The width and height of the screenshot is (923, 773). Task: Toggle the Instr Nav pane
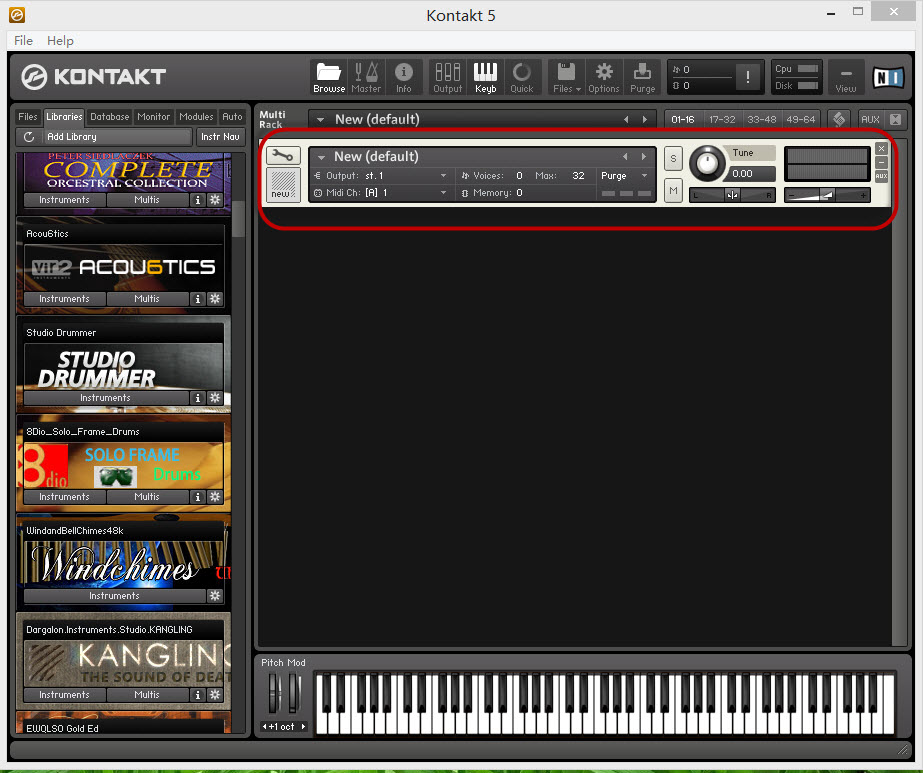pyautogui.click(x=220, y=137)
